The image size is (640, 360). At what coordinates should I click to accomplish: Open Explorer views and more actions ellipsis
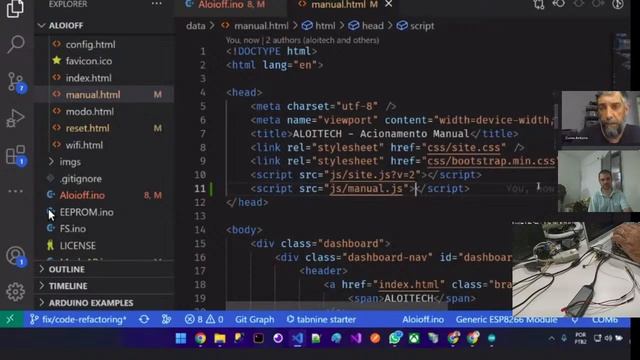[x=157, y=4]
